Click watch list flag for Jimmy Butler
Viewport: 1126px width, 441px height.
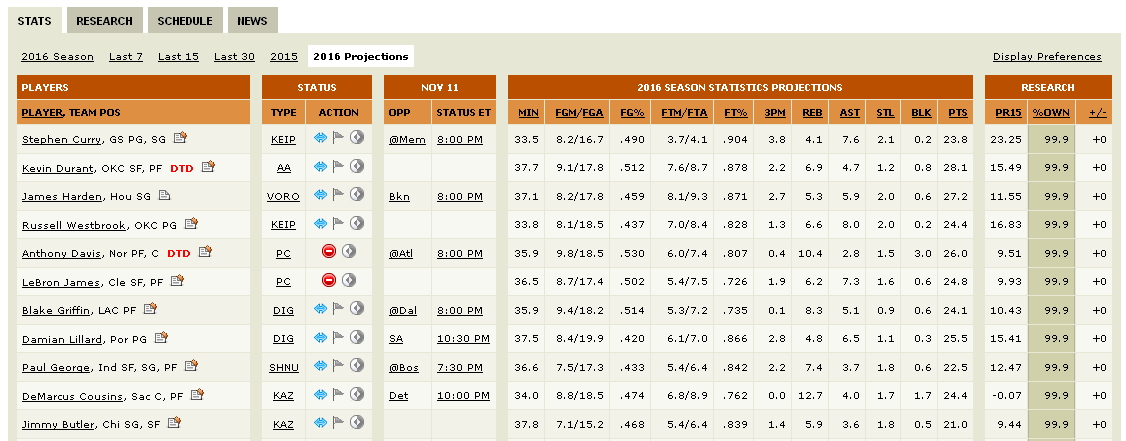(338, 422)
